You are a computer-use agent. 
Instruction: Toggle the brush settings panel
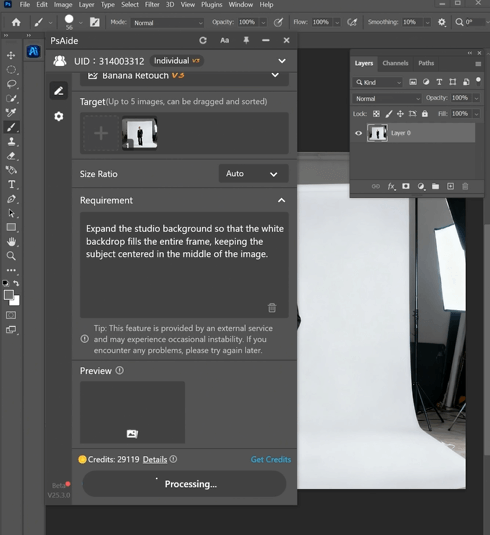pos(95,23)
